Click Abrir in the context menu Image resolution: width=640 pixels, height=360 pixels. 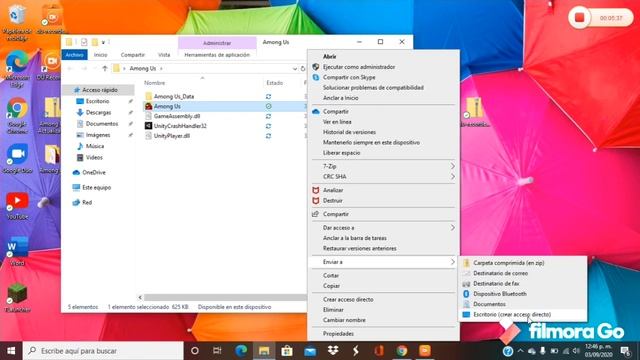[x=329, y=56]
